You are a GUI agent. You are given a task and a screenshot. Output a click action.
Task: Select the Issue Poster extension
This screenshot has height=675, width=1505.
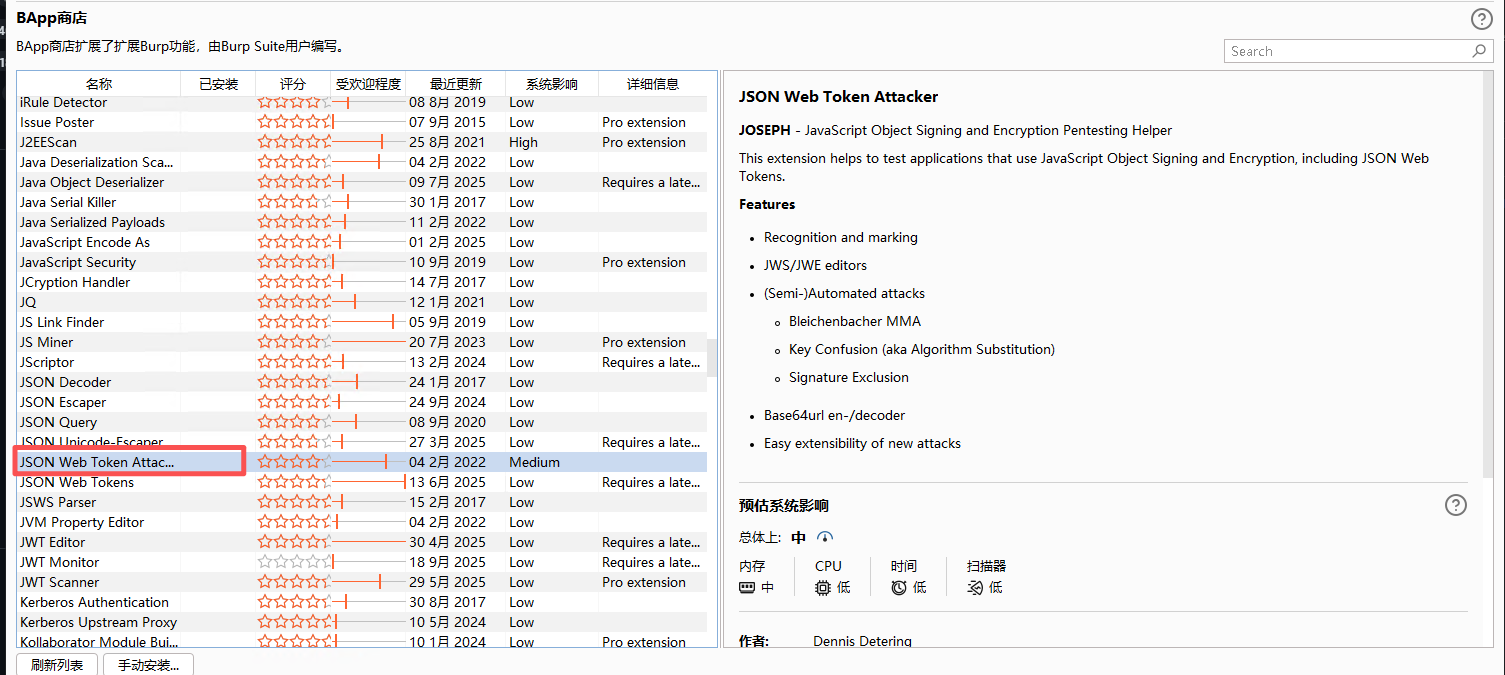pyautogui.click(x=362, y=122)
